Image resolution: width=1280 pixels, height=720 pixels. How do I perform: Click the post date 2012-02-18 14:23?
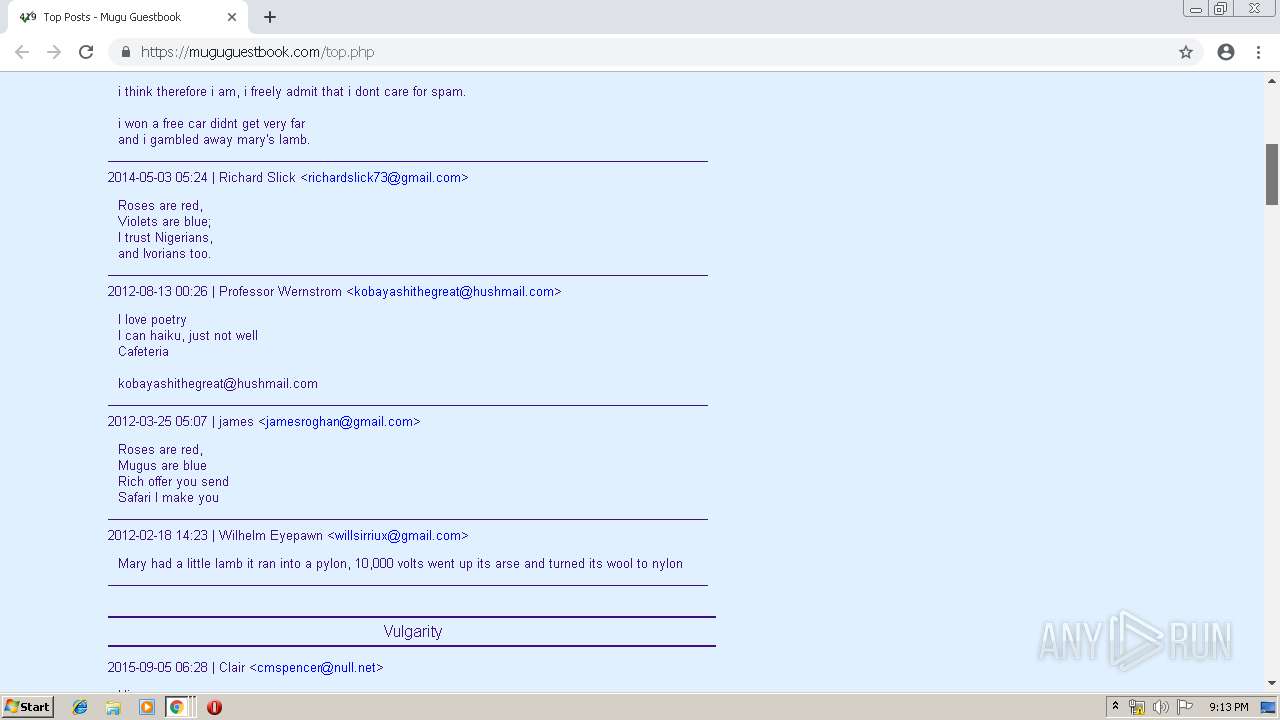[x=158, y=535]
